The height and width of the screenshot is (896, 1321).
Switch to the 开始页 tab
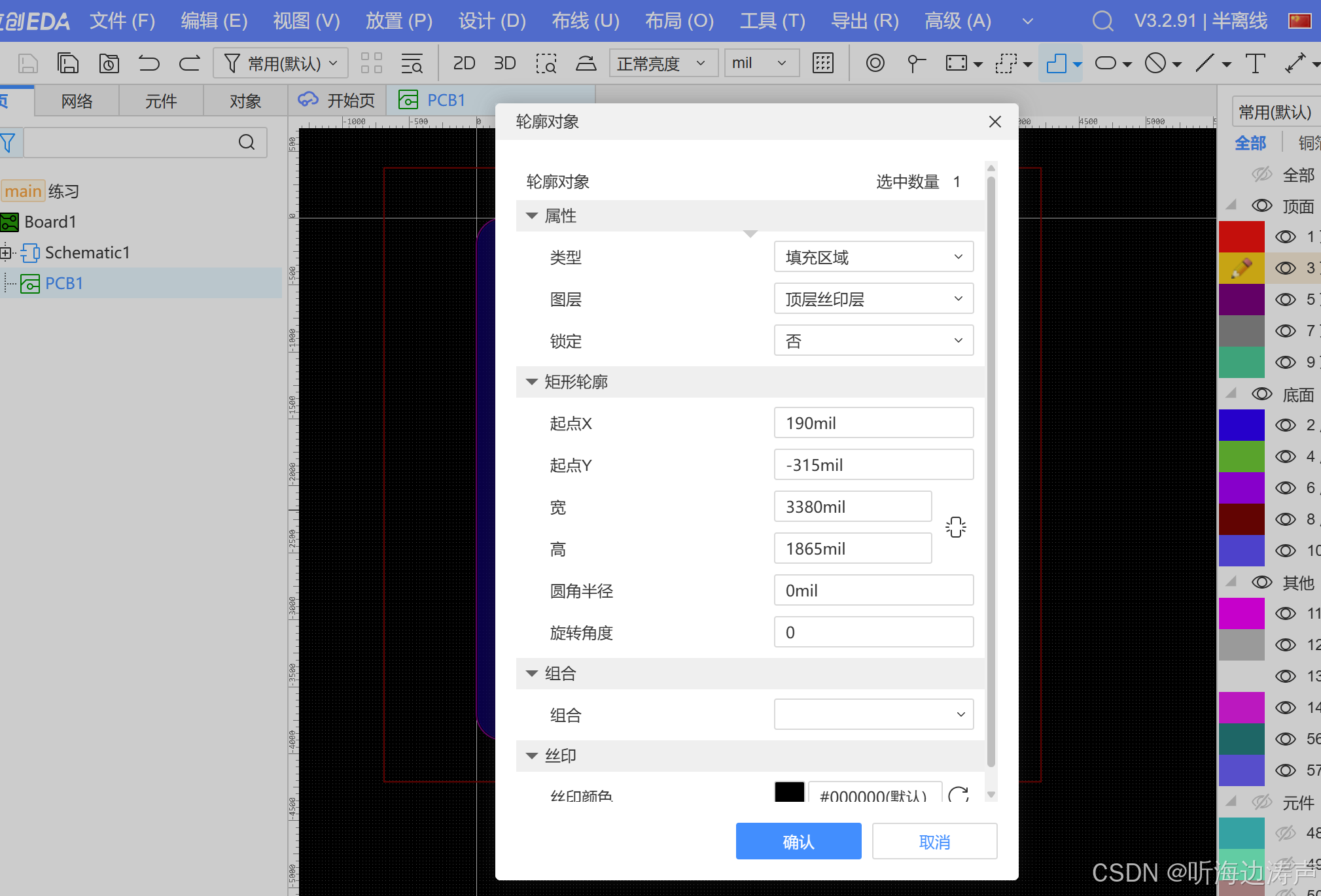pyautogui.click(x=337, y=100)
